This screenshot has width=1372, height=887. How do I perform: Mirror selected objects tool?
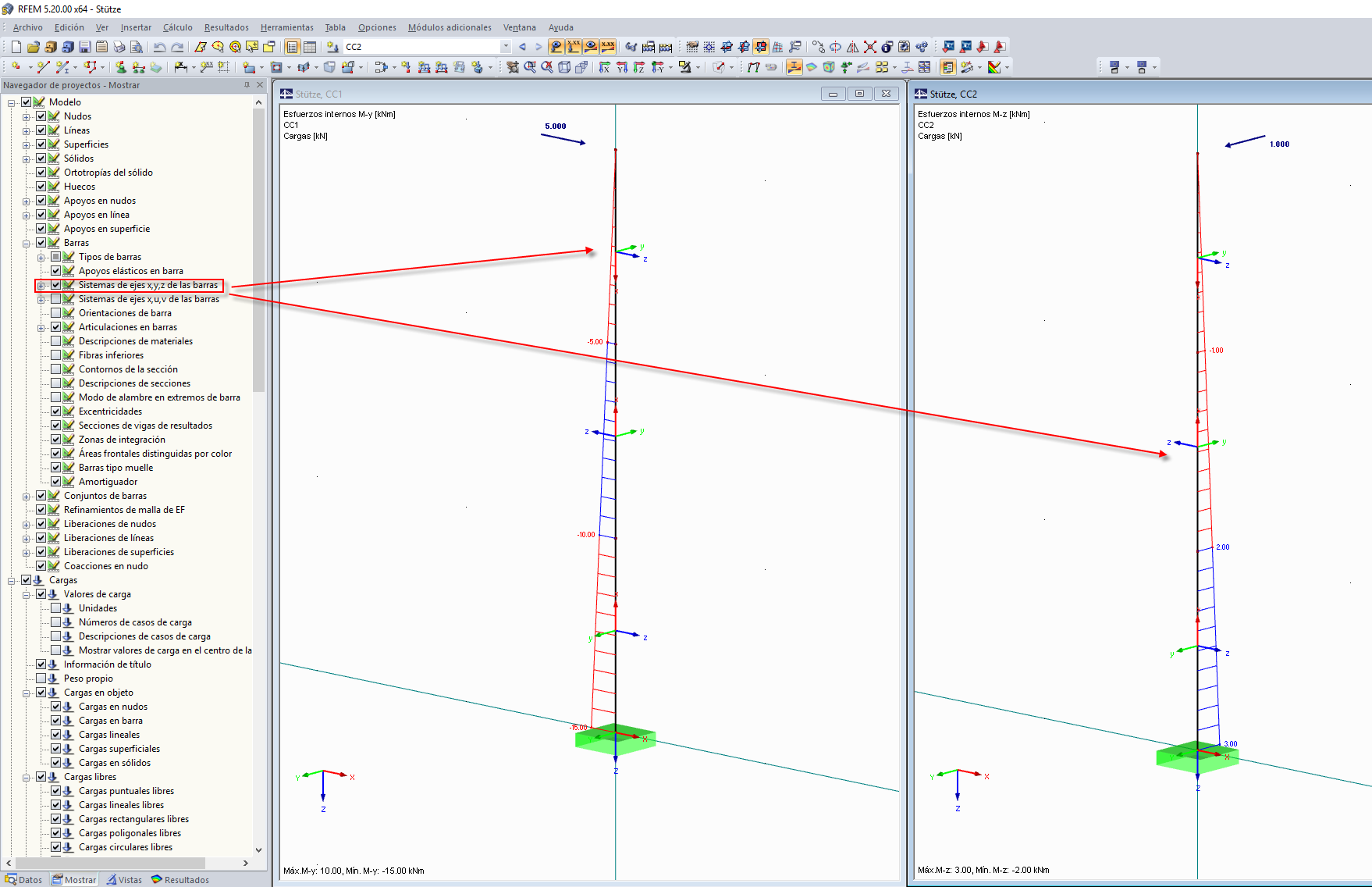853,47
